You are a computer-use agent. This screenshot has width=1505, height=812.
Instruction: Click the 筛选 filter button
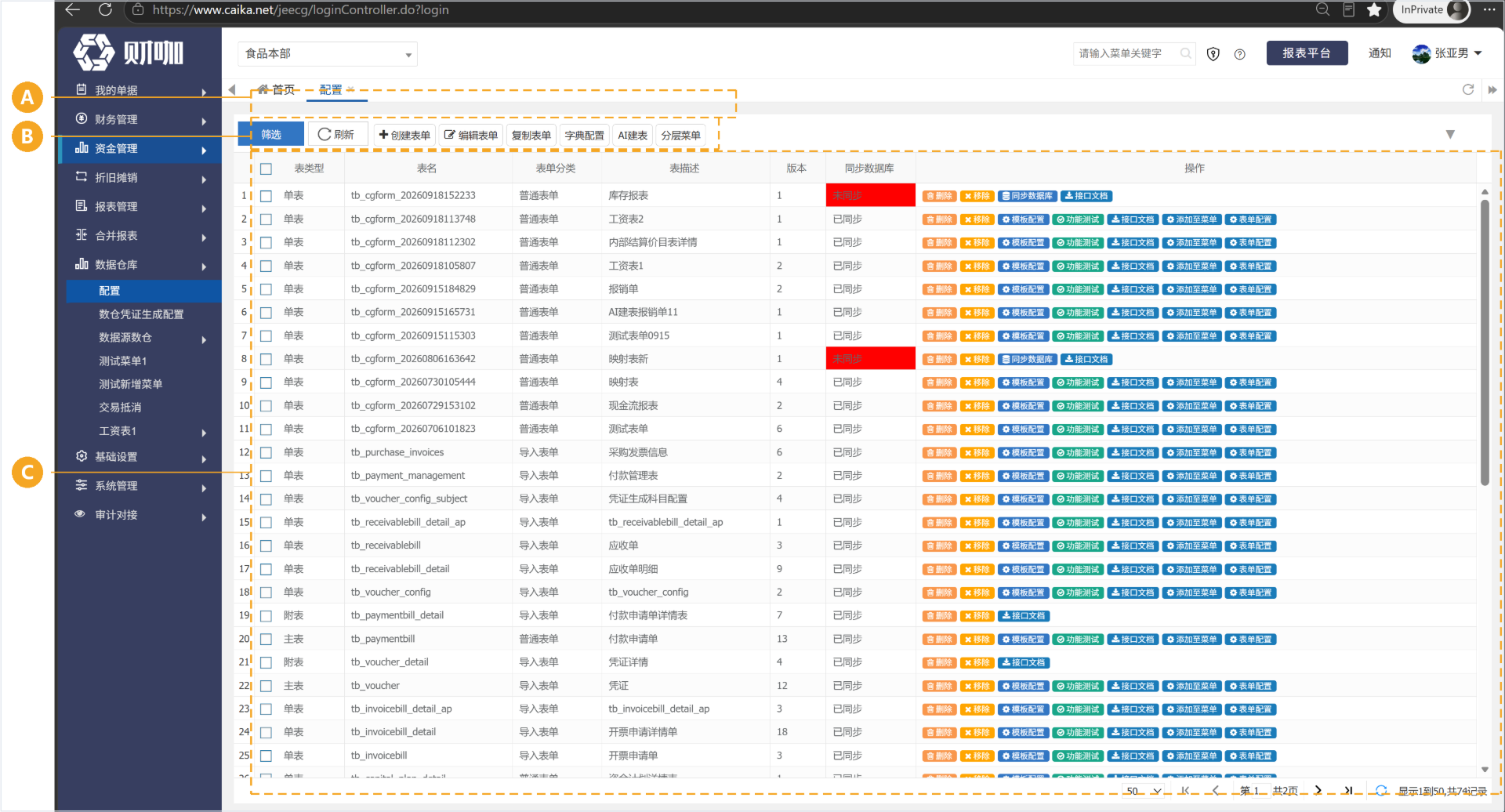pyautogui.click(x=271, y=134)
